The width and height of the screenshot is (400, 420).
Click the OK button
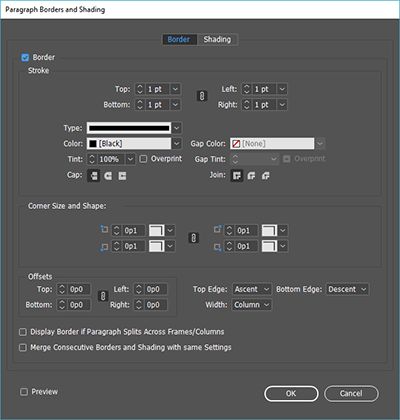tap(291, 394)
